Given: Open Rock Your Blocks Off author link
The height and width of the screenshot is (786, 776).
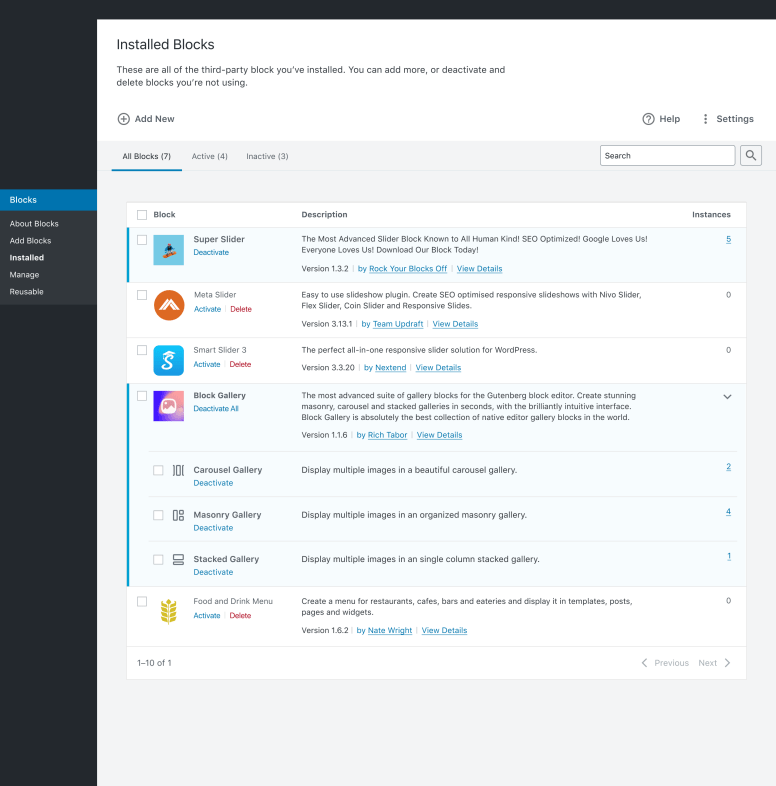Looking at the screenshot, I should (x=408, y=269).
